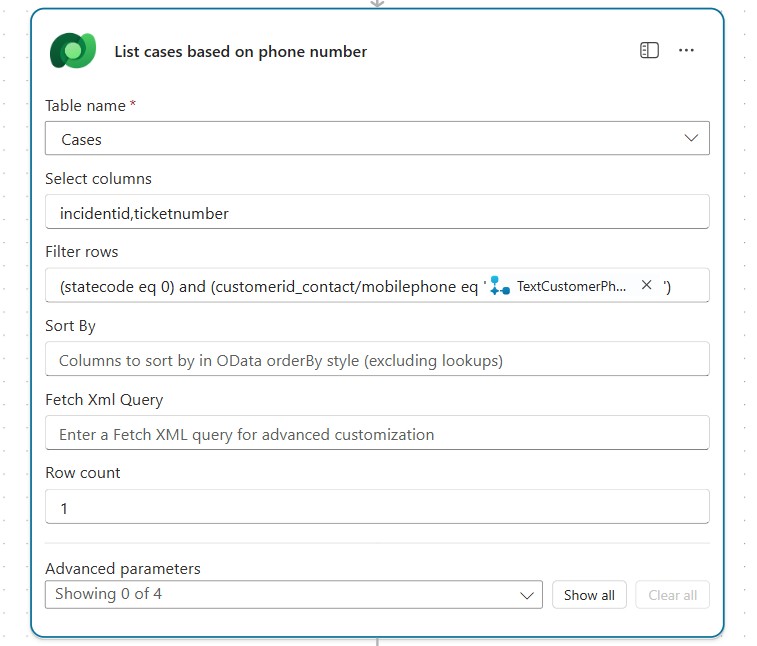Select the Row count field
Viewport: 757px width, 646px height.
(377, 508)
